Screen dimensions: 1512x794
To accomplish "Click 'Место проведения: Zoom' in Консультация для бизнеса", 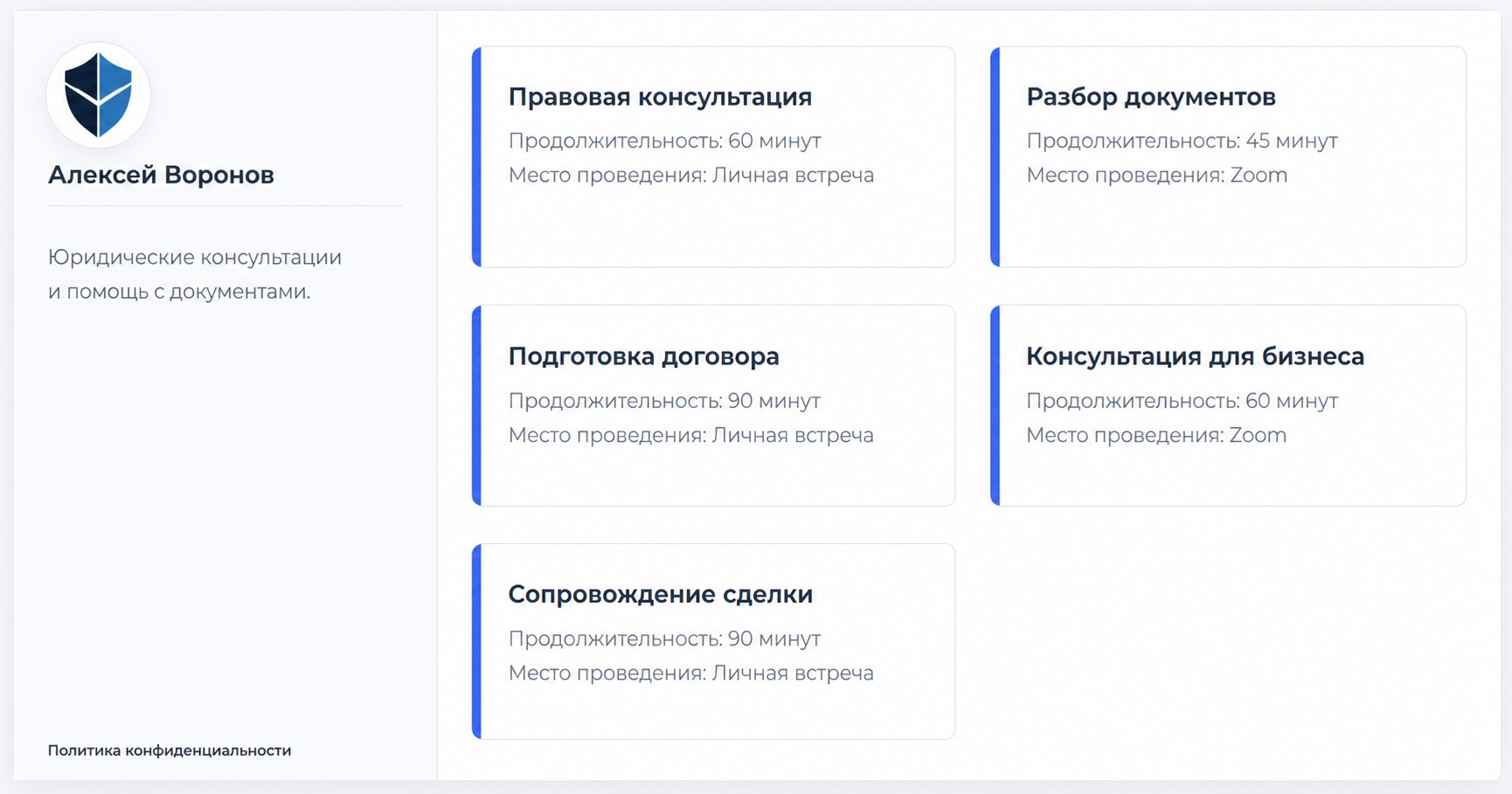I will (1156, 435).
